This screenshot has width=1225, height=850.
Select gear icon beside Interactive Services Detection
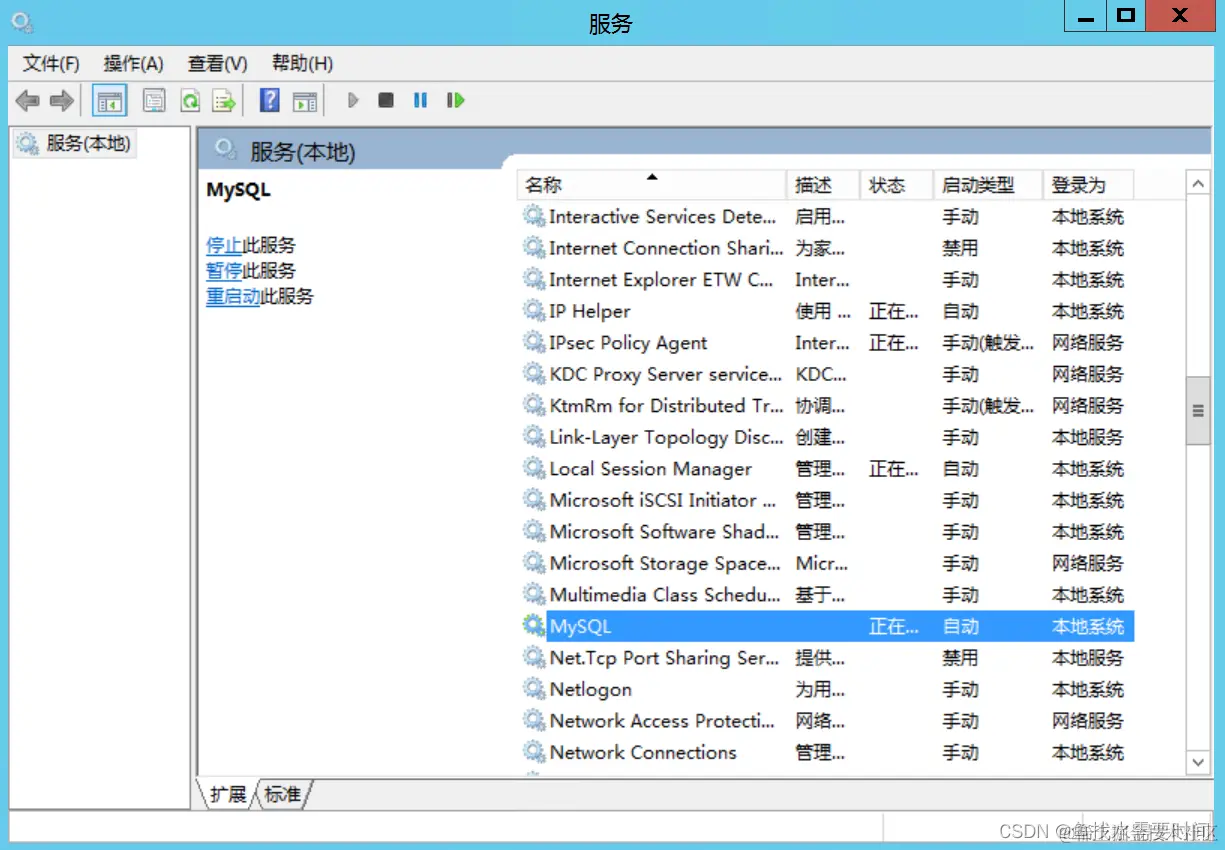coord(534,216)
